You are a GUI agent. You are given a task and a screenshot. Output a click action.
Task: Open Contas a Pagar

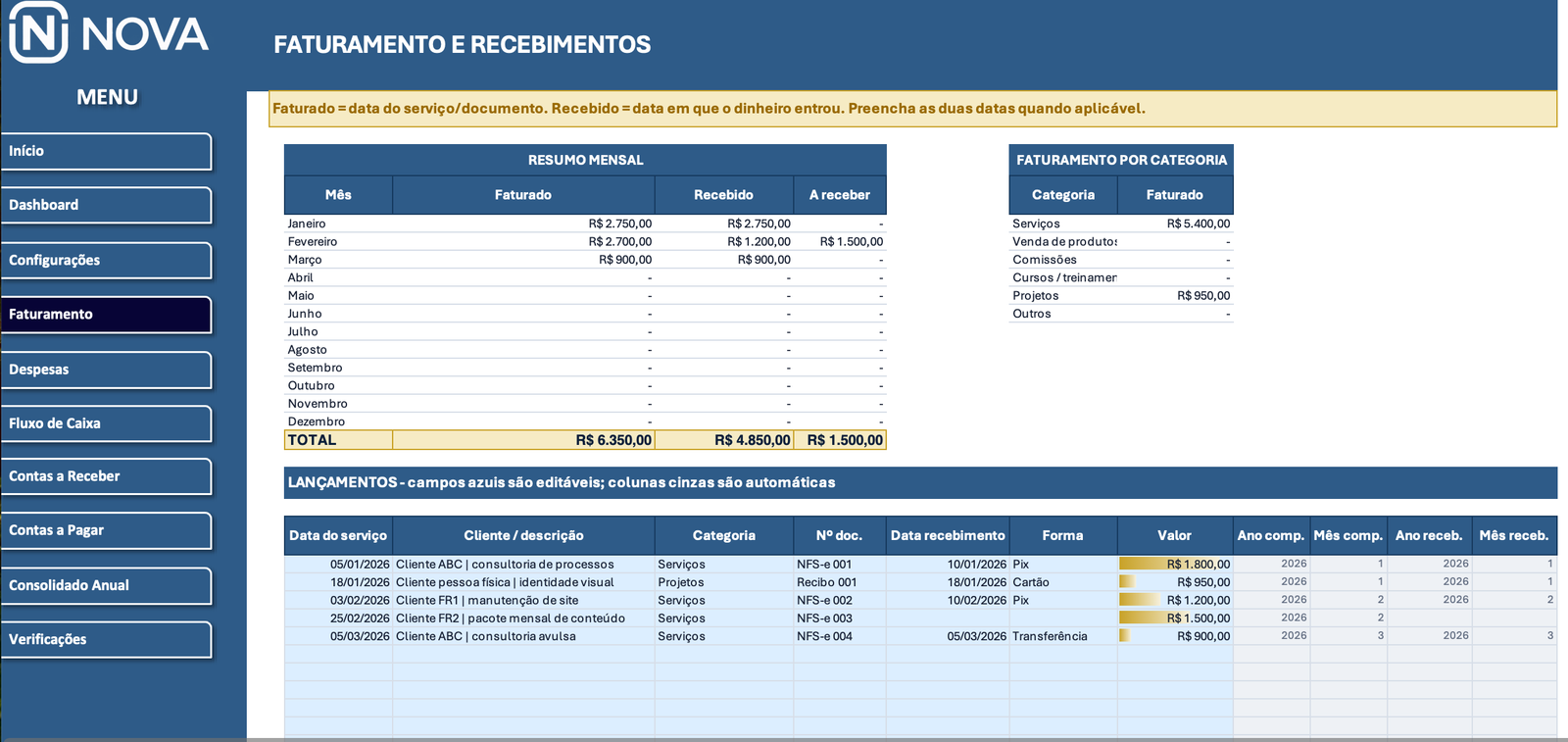pos(106,530)
